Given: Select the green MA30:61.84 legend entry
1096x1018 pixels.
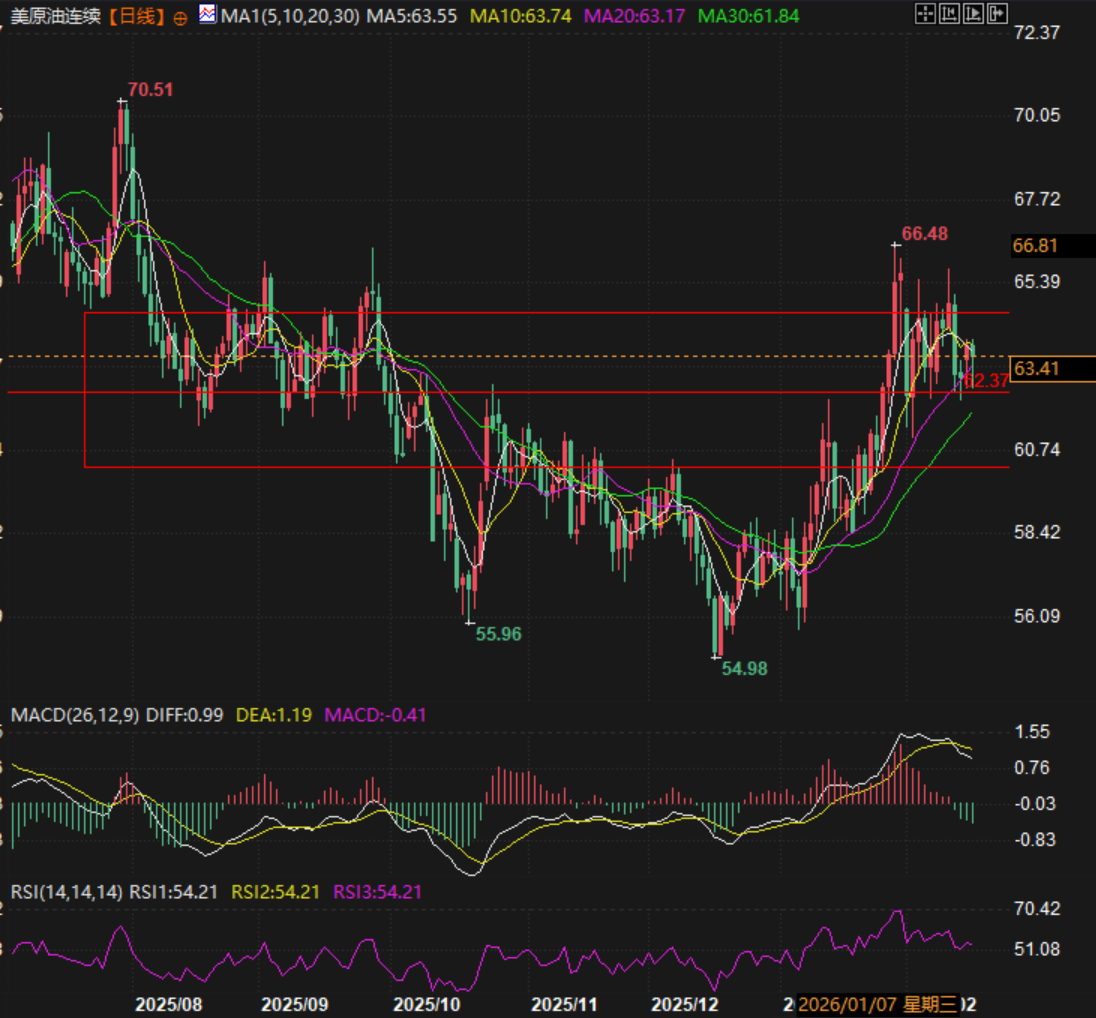Looking at the screenshot, I should coord(743,16).
